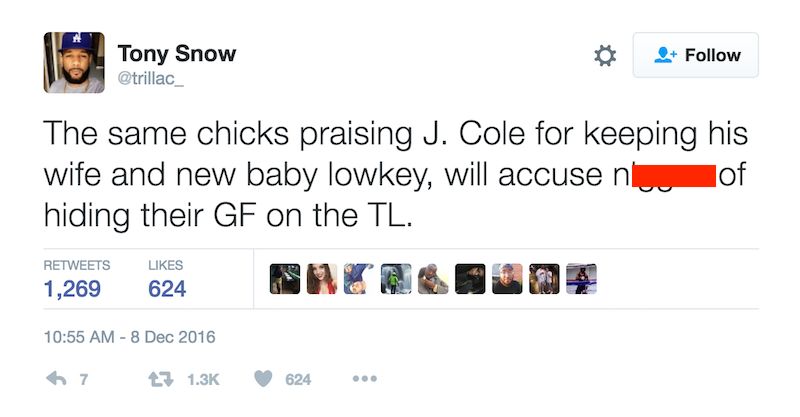
Task: Select the woman in red avatar
Action: click(322, 279)
